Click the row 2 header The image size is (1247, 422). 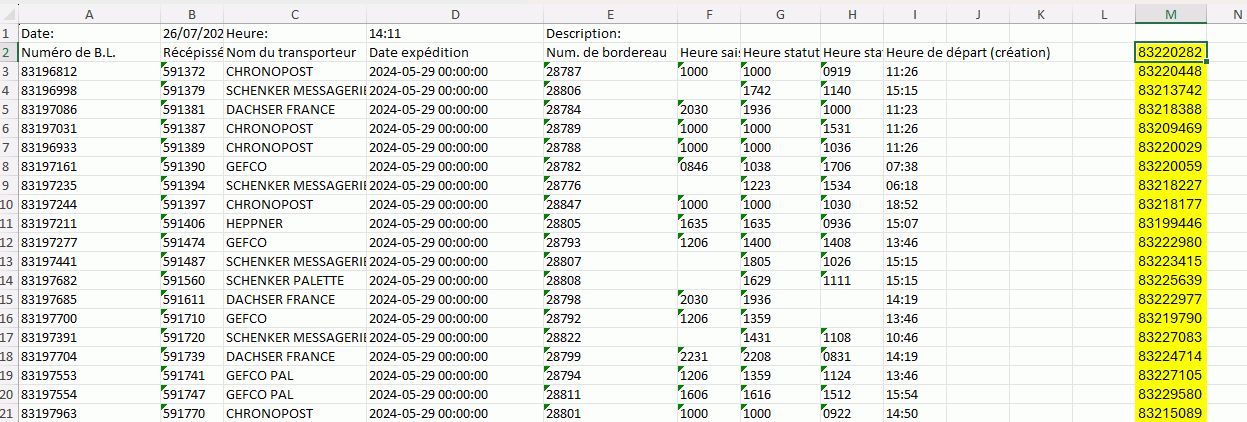[x=8, y=52]
